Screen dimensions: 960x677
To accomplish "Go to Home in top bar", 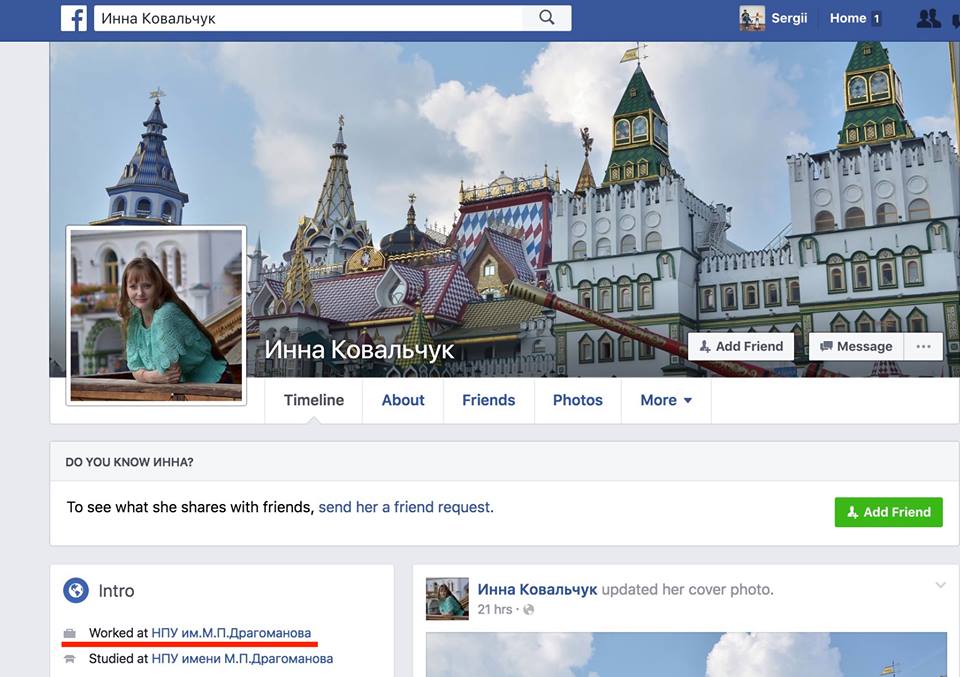I will tap(848, 18).
